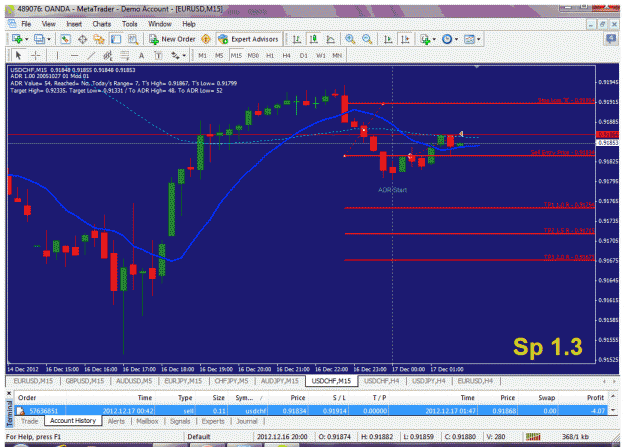625x447 pixels.
Task: Sort history by the Profit column
Action: click(595, 398)
